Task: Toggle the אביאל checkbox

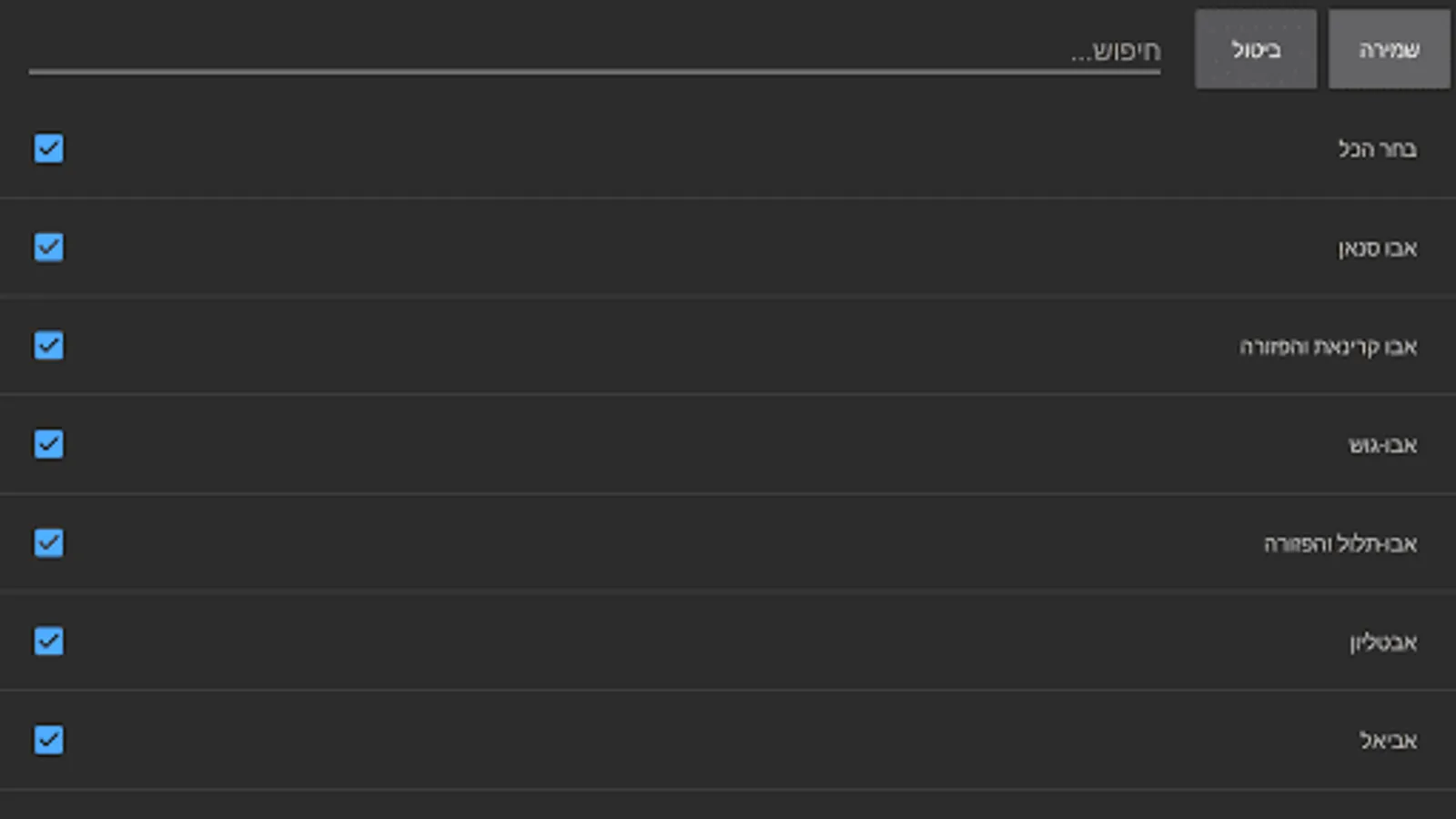Action: pyautogui.click(x=49, y=740)
